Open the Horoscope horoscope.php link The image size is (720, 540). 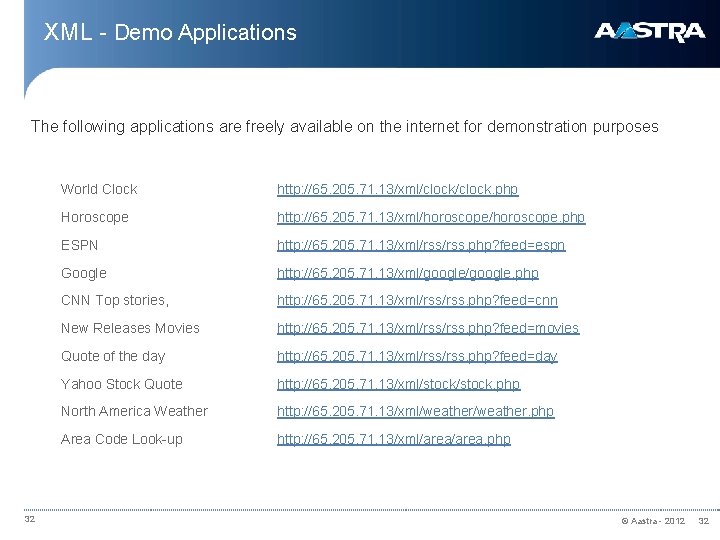pyautogui.click(x=431, y=217)
